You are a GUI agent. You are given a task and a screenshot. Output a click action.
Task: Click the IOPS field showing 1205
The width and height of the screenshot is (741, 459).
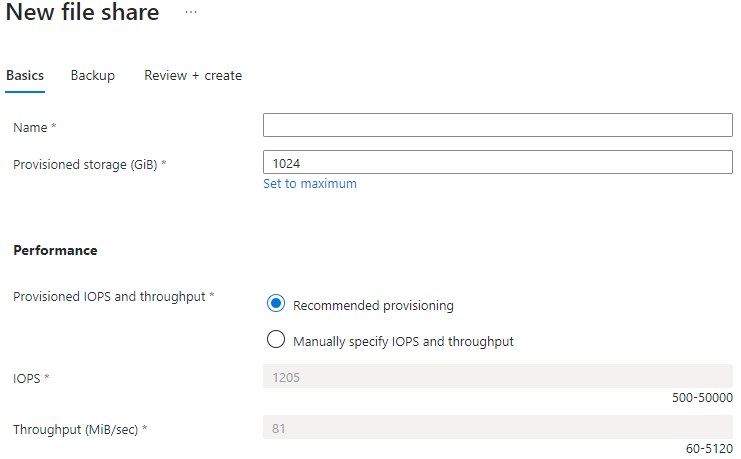497,377
